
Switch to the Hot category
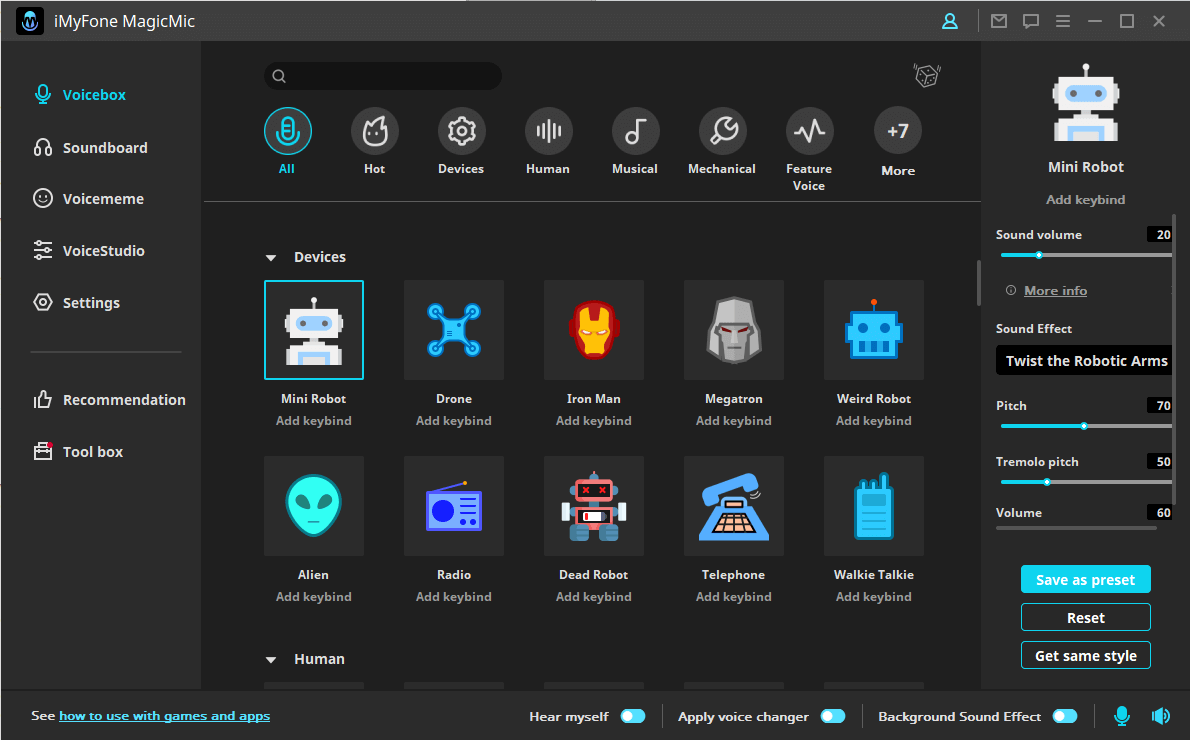(x=374, y=142)
